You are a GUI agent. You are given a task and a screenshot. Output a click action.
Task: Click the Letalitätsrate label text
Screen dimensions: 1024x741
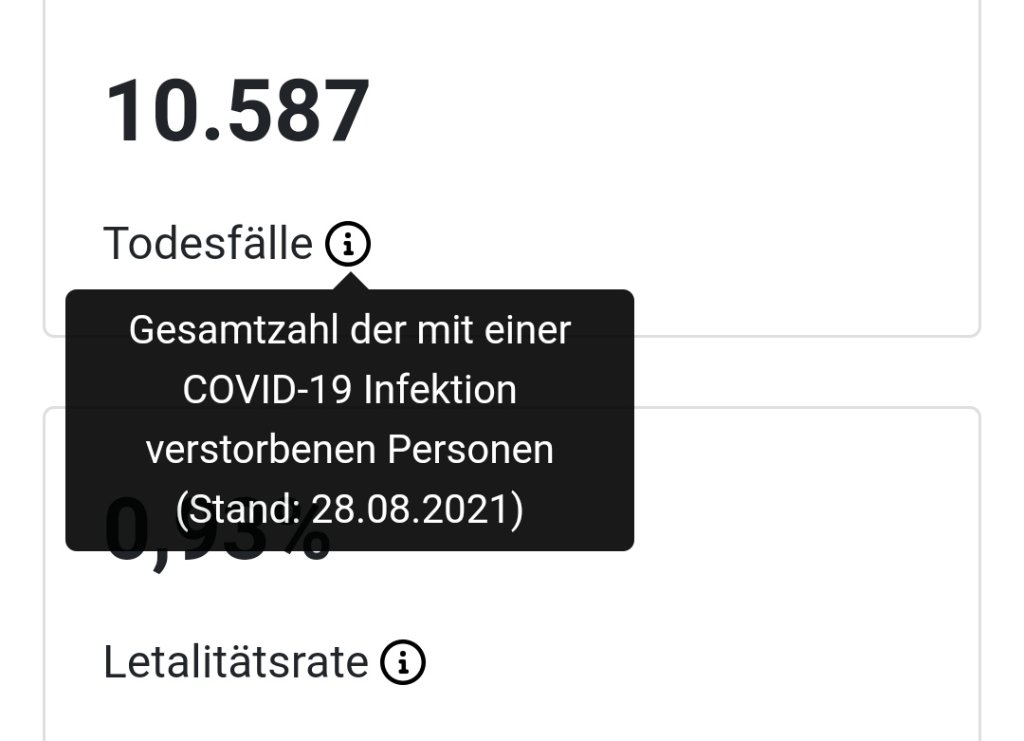[x=236, y=662]
